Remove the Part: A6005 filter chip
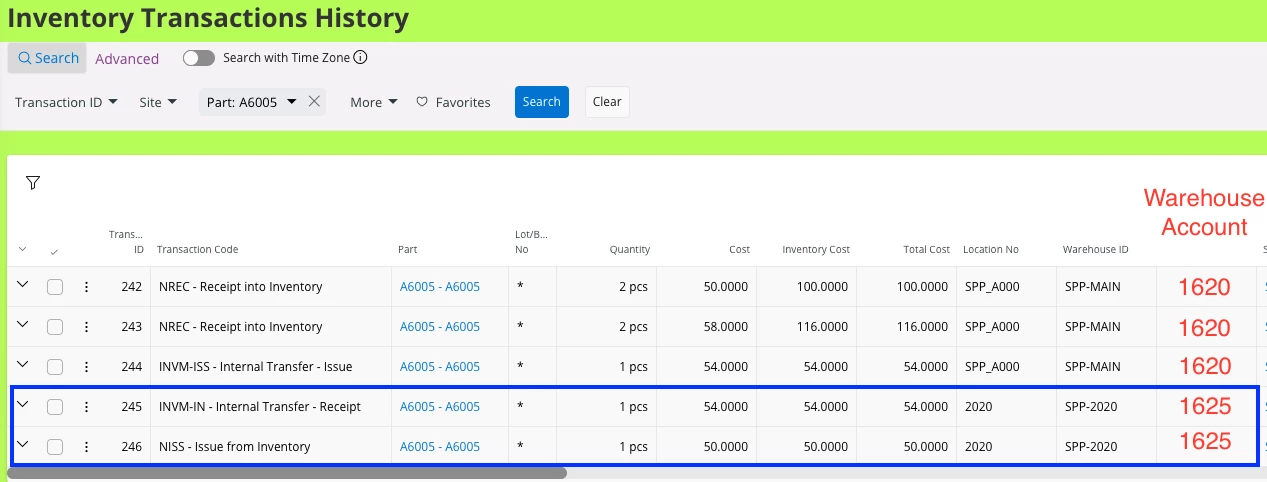This screenshot has height=482, width=1267. click(x=314, y=101)
